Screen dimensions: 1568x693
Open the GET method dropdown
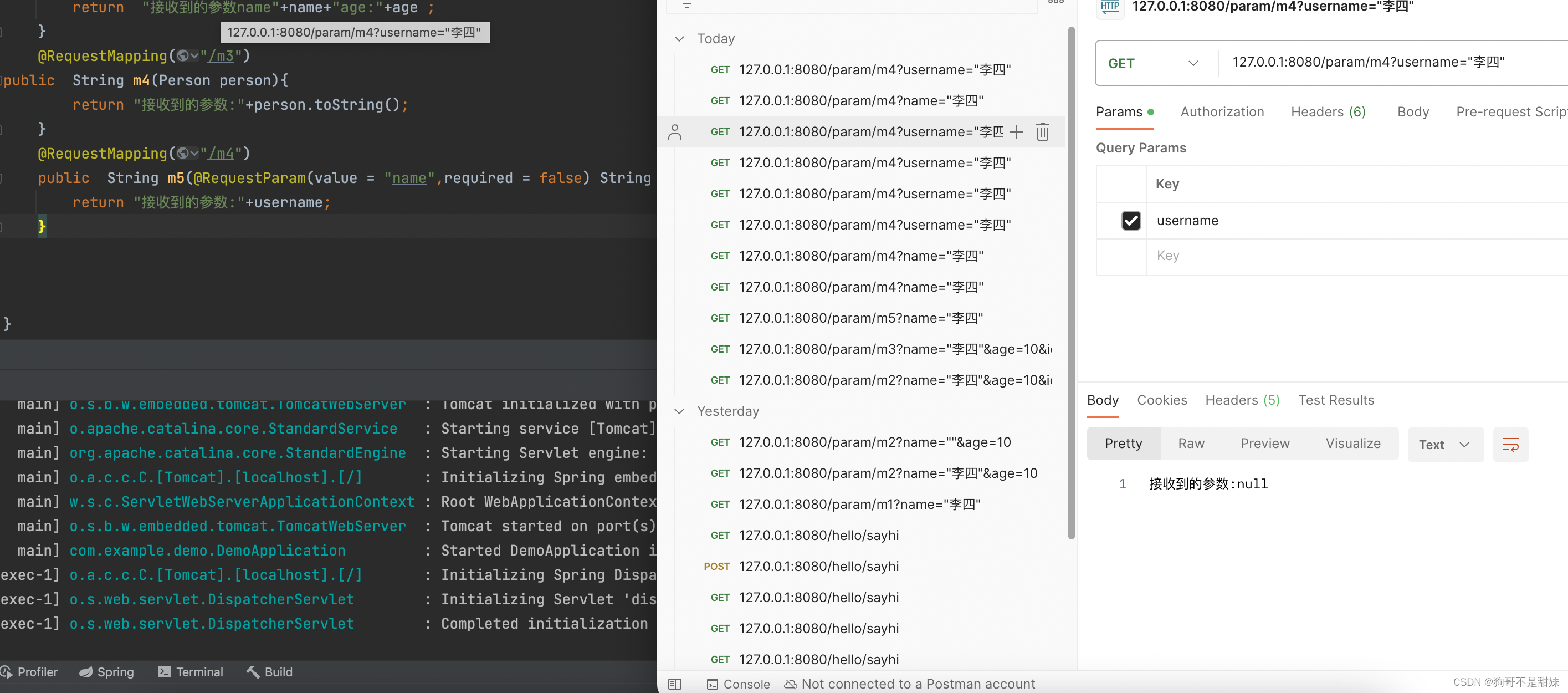pos(1154,63)
